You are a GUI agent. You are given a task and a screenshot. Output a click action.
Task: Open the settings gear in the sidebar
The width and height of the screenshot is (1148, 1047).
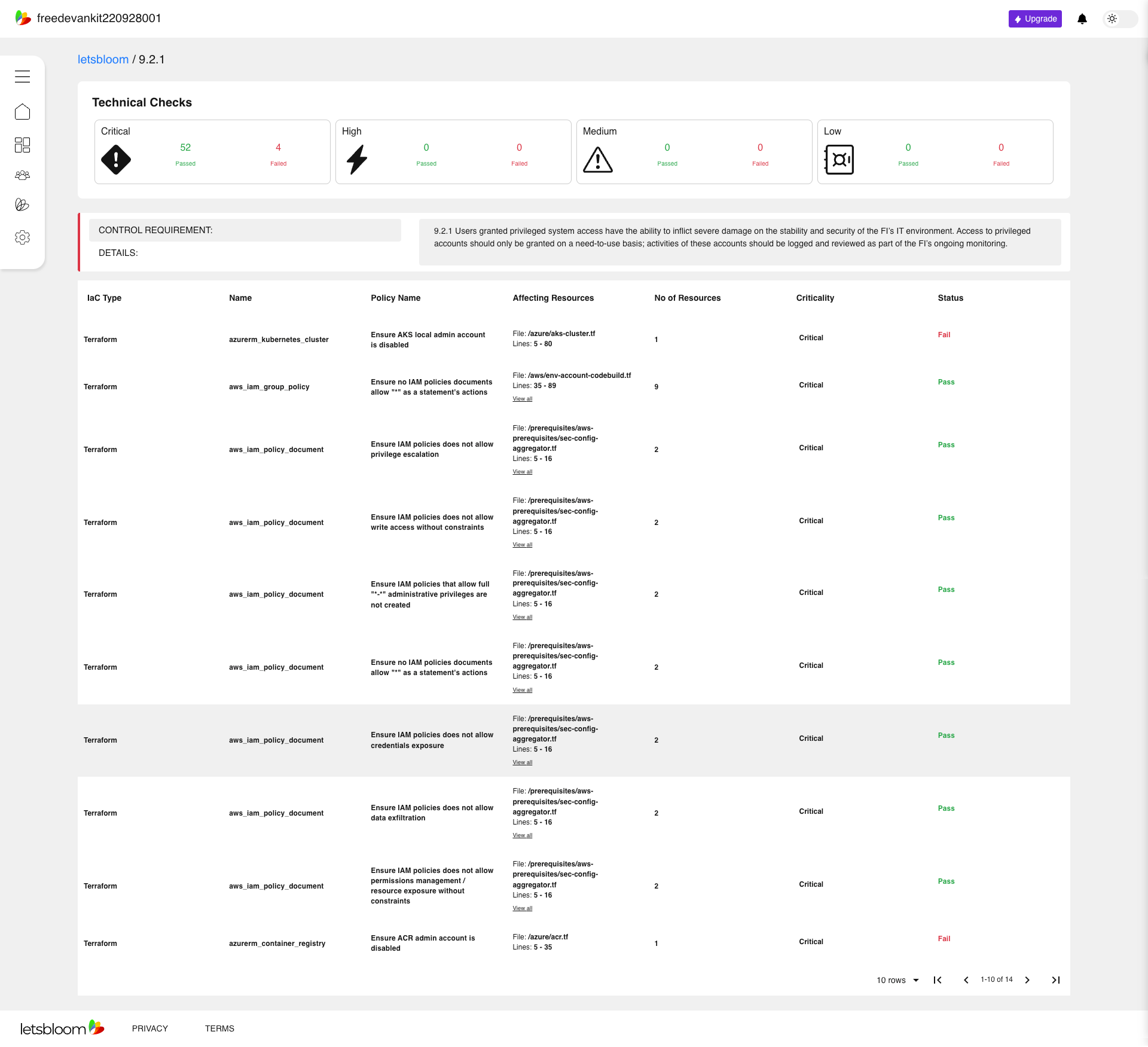[22, 237]
